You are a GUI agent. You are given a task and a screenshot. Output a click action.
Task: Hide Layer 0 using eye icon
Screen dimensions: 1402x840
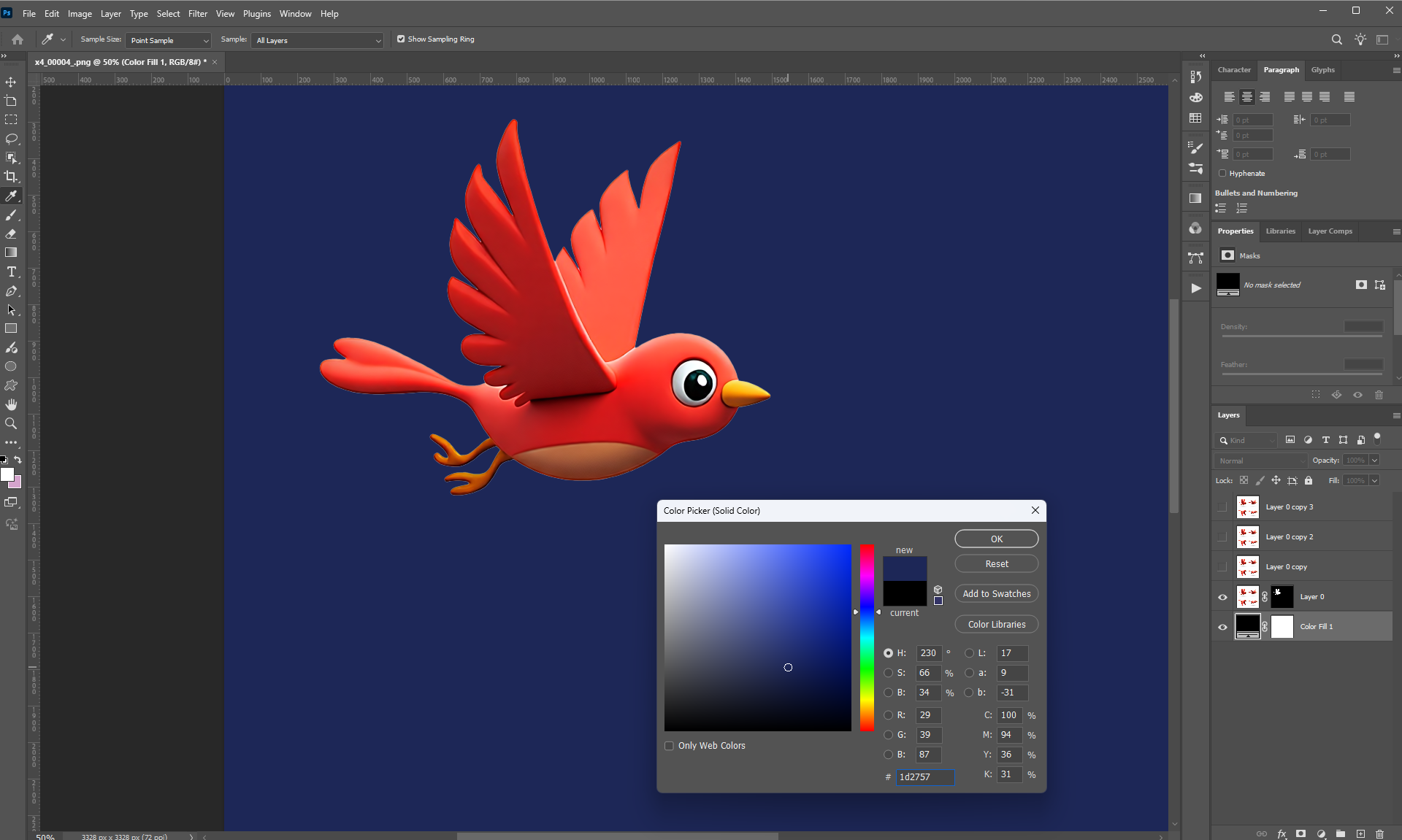pos(1222,597)
